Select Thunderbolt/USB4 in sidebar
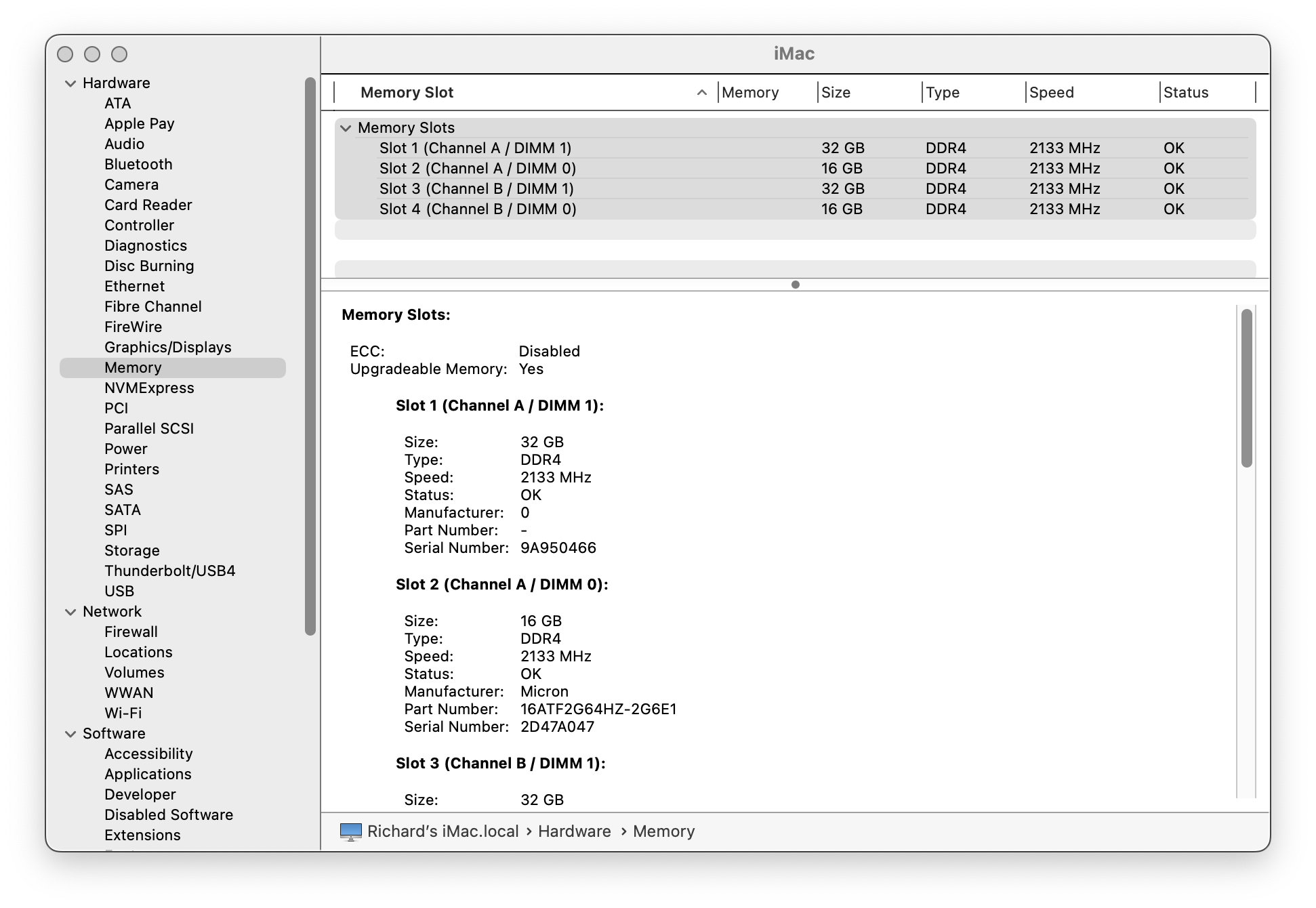The image size is (1316, 908). 169,571
